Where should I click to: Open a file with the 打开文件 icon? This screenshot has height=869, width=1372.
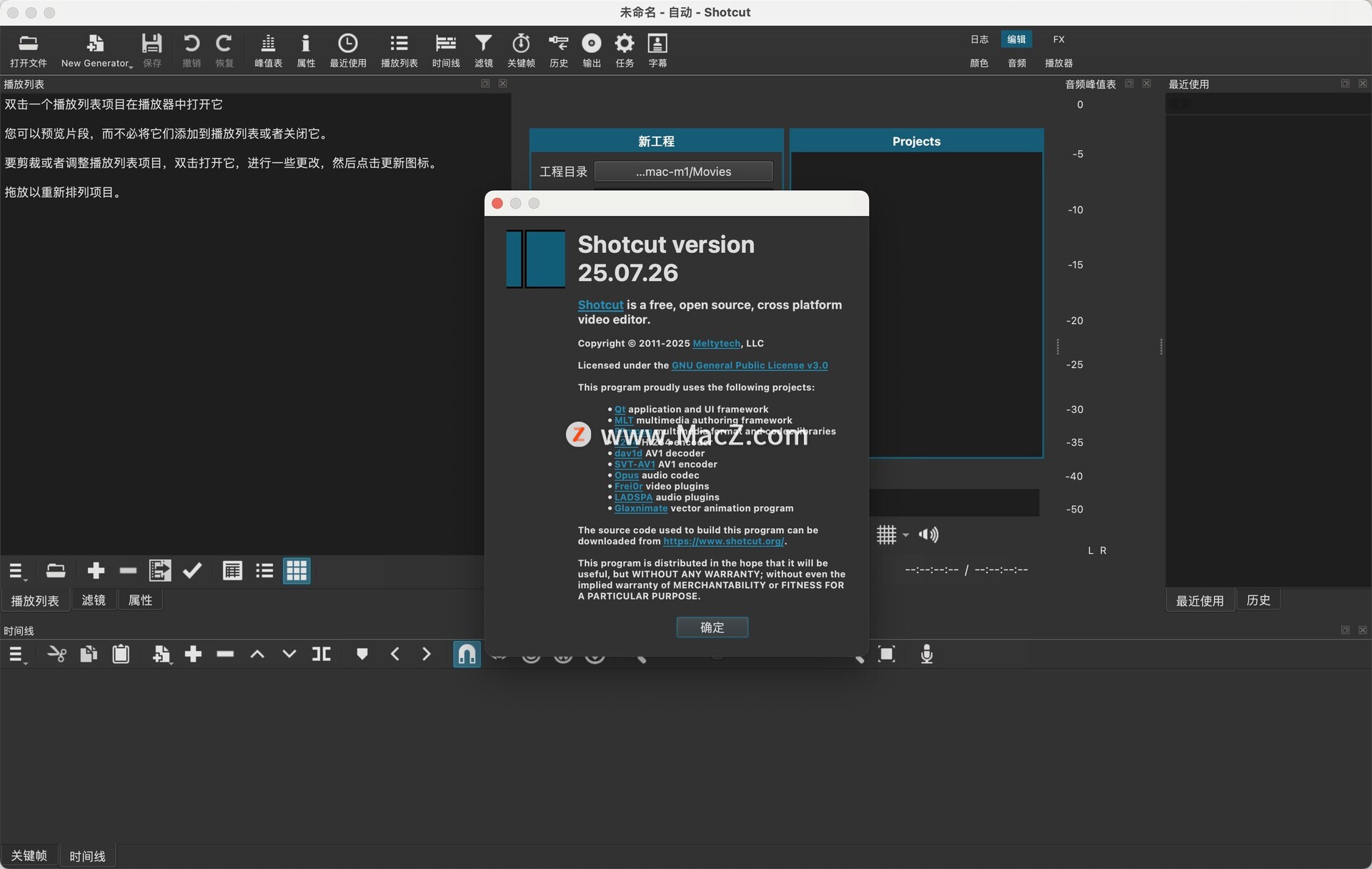click(28, 50)
